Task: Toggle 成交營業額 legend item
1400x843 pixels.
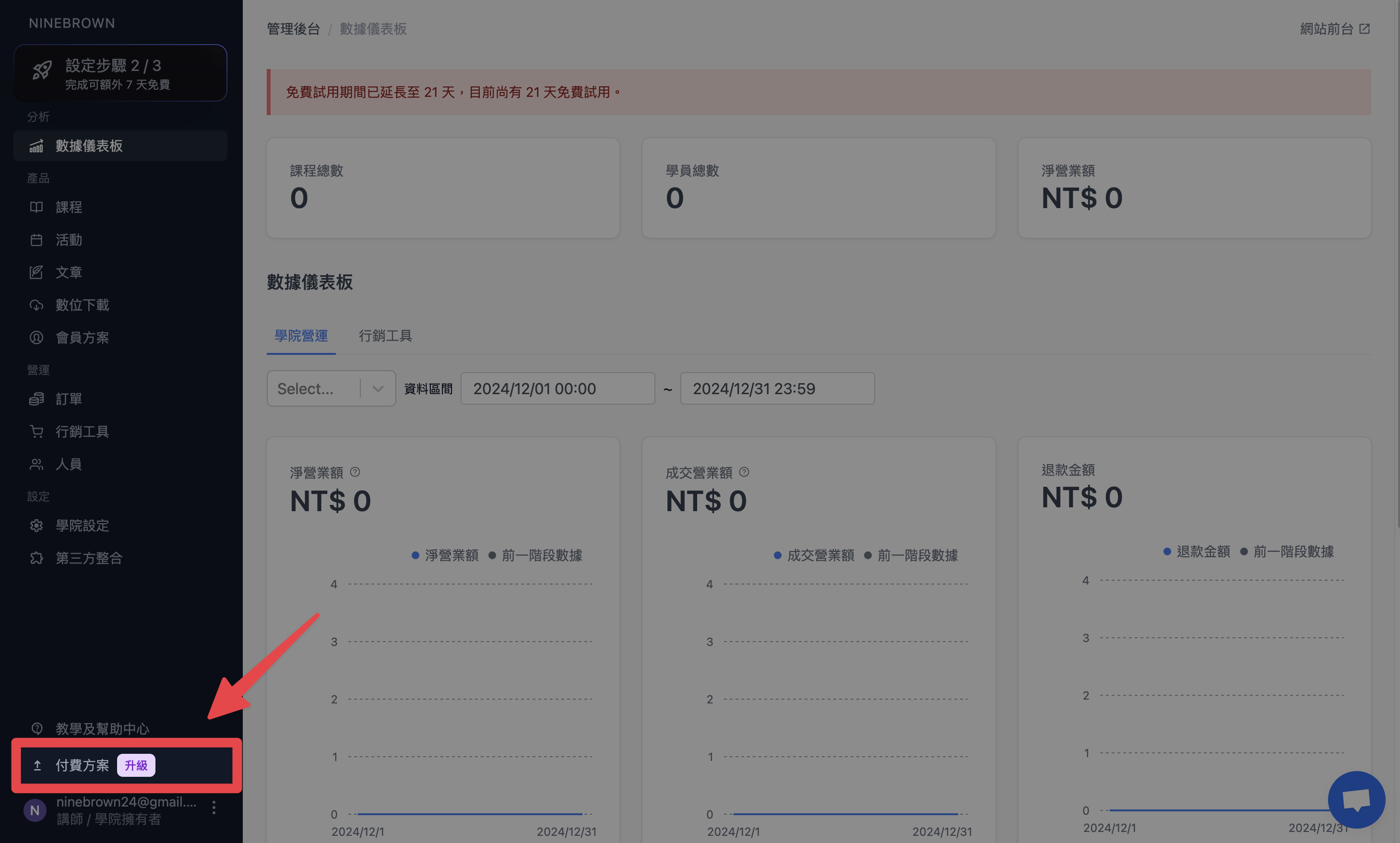Action: pos(814,555)
